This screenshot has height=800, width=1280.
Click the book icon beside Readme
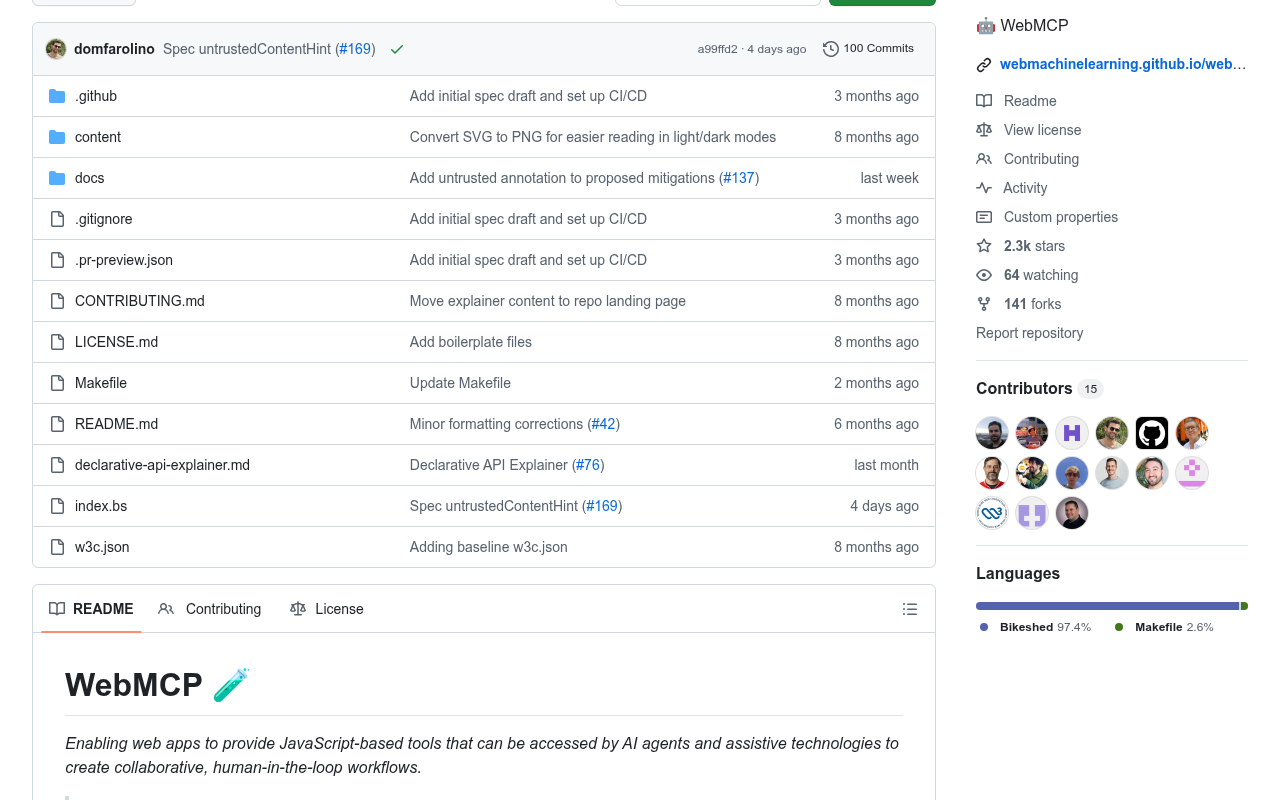click(984, 100)
